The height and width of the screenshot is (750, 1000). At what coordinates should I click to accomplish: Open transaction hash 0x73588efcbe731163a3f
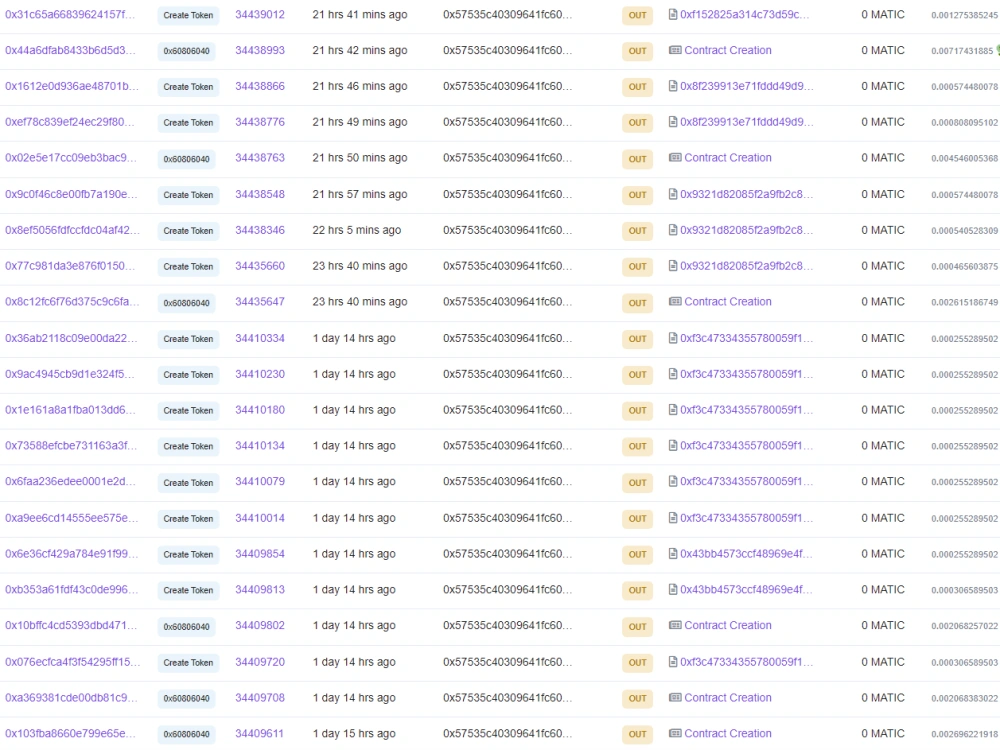[71, 445]
